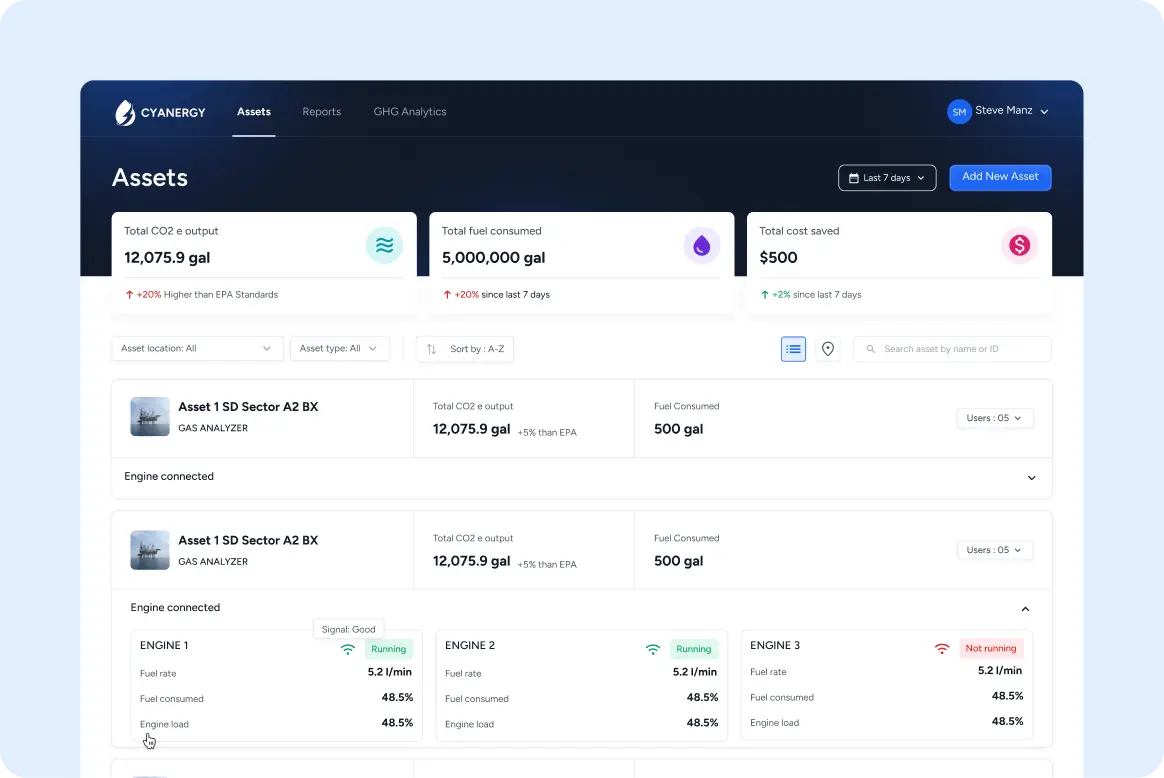Click the purple fuel droplet icon

coord(702,245)
